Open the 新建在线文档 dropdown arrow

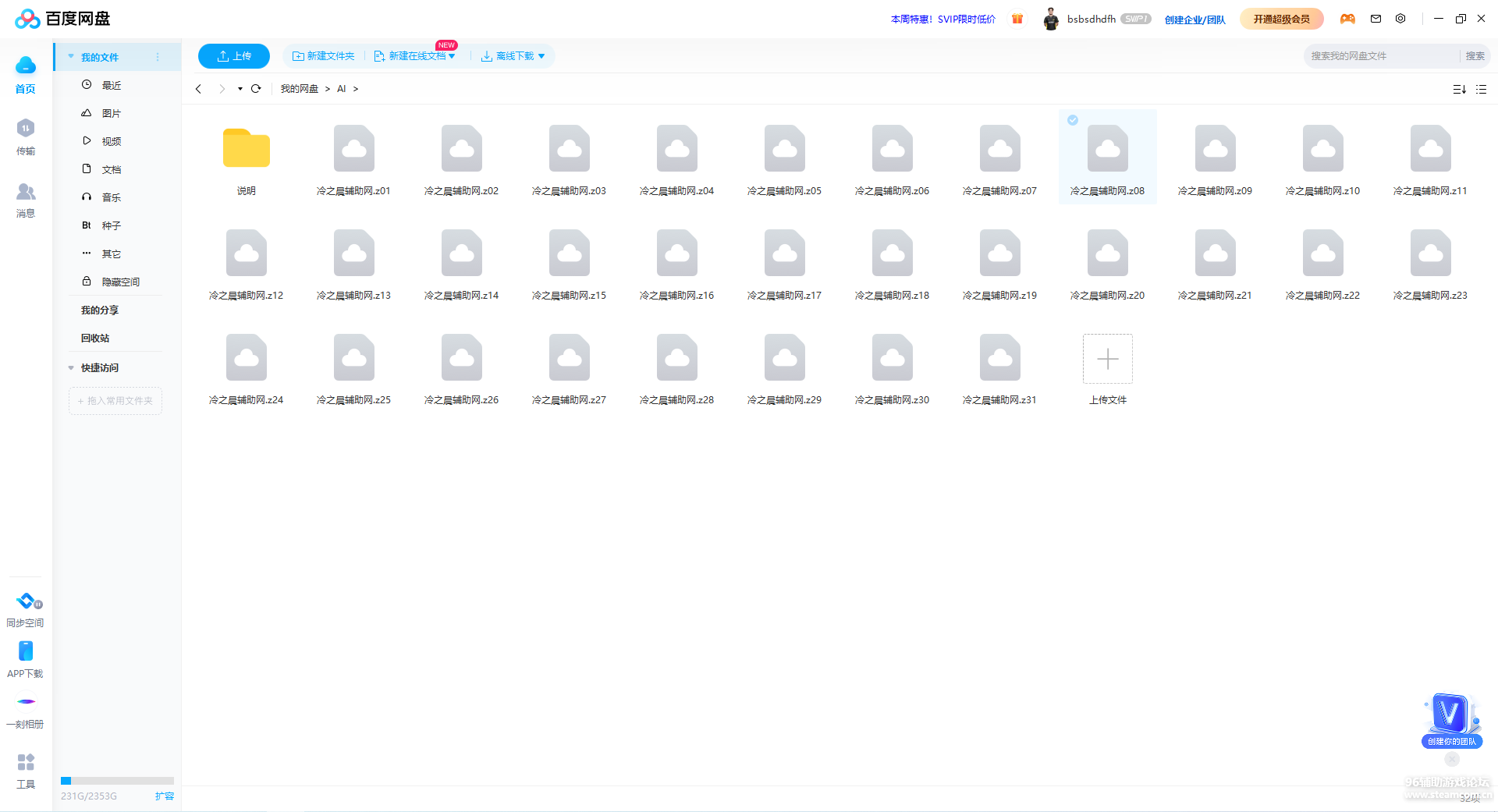pos(452,56)
